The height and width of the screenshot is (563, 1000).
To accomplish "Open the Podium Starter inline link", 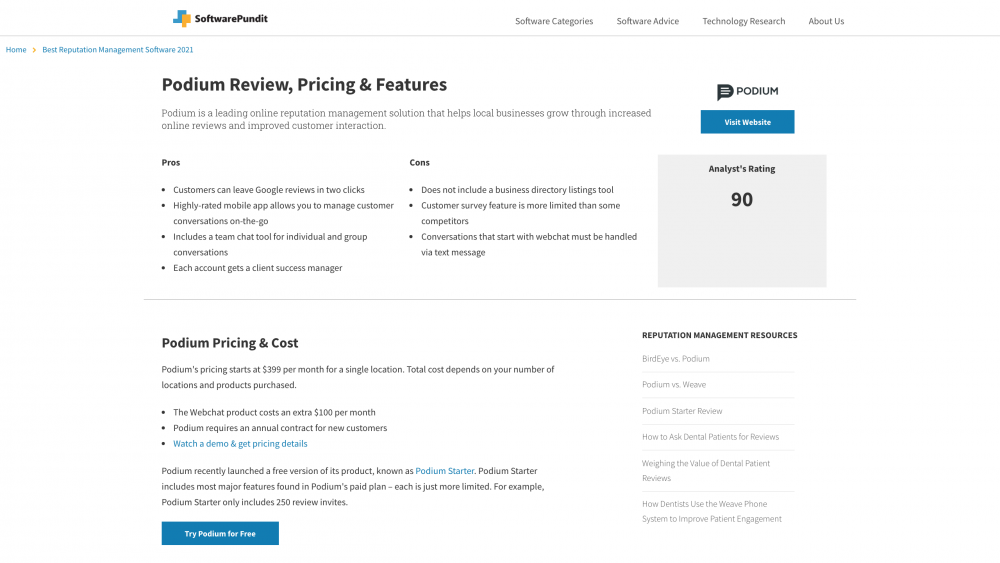I will point(445,471).
